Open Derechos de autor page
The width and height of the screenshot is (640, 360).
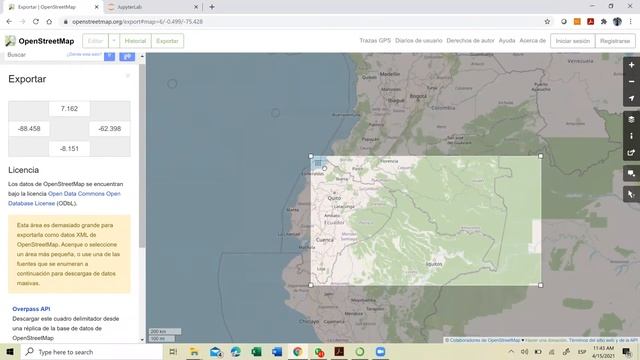(470, 40)
